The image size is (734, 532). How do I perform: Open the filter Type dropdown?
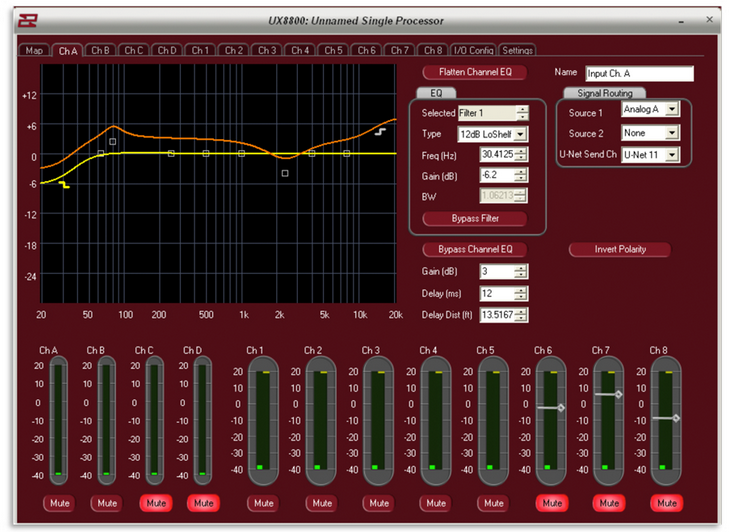coord(521,134)
